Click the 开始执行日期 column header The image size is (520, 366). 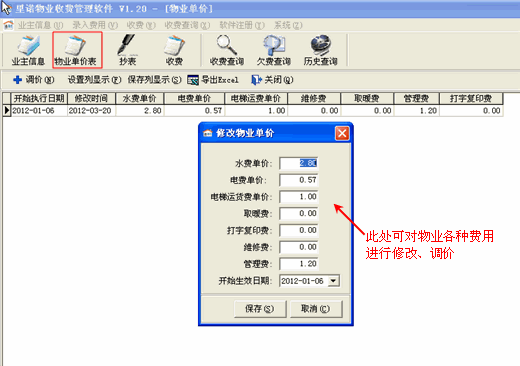point(39,98)
